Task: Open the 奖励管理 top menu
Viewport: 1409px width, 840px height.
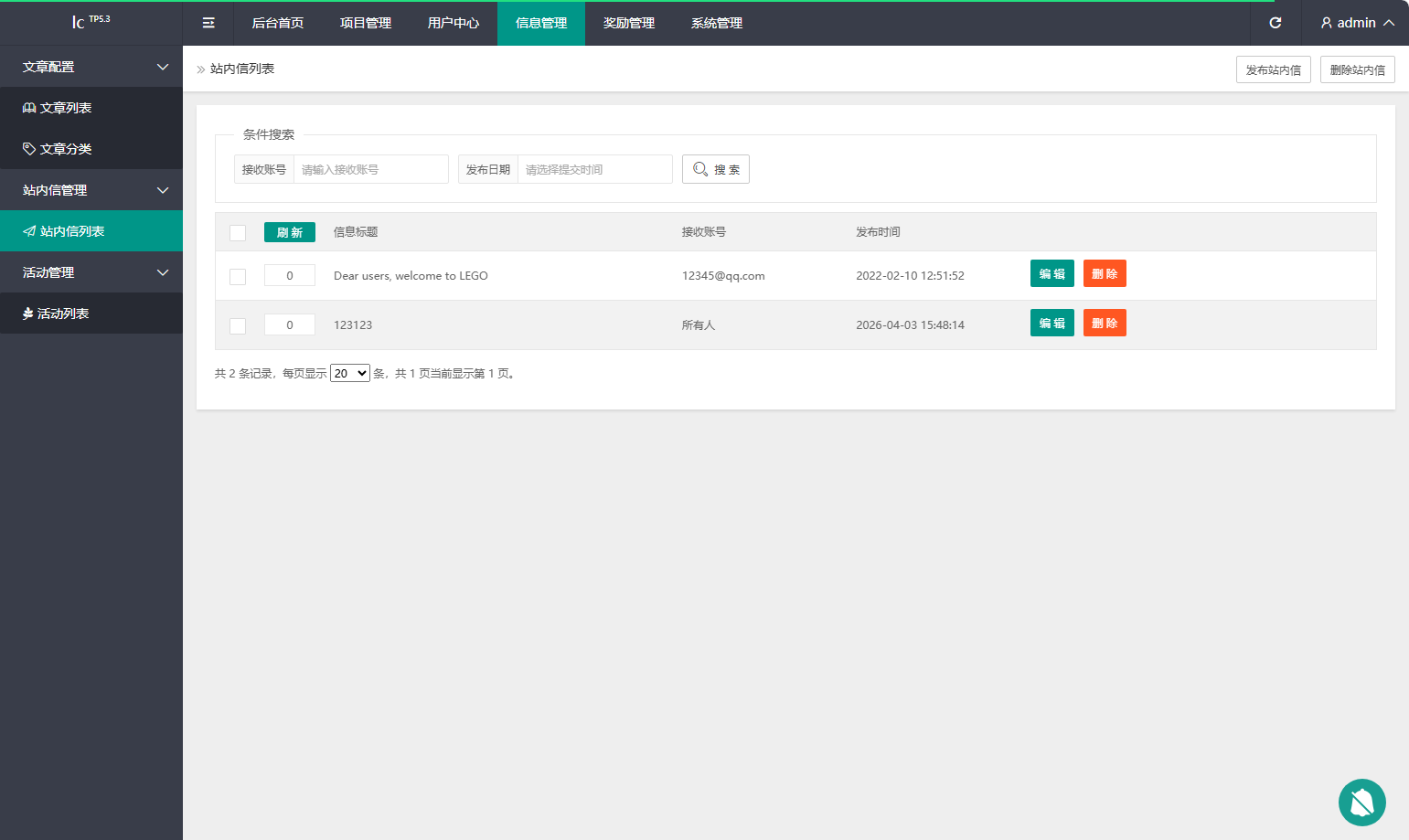Action: point(629,23)
